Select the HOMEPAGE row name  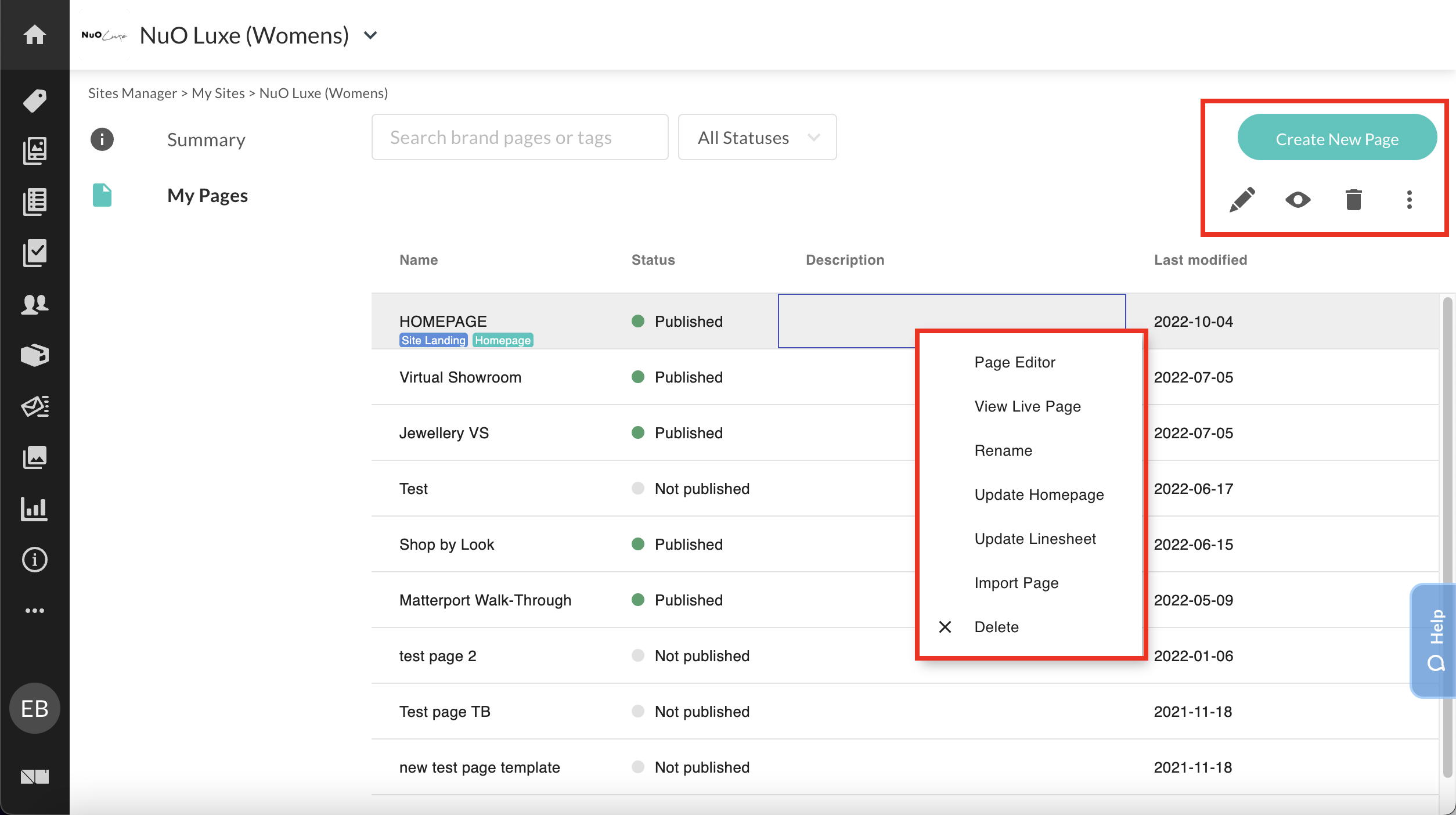(443, 321)
